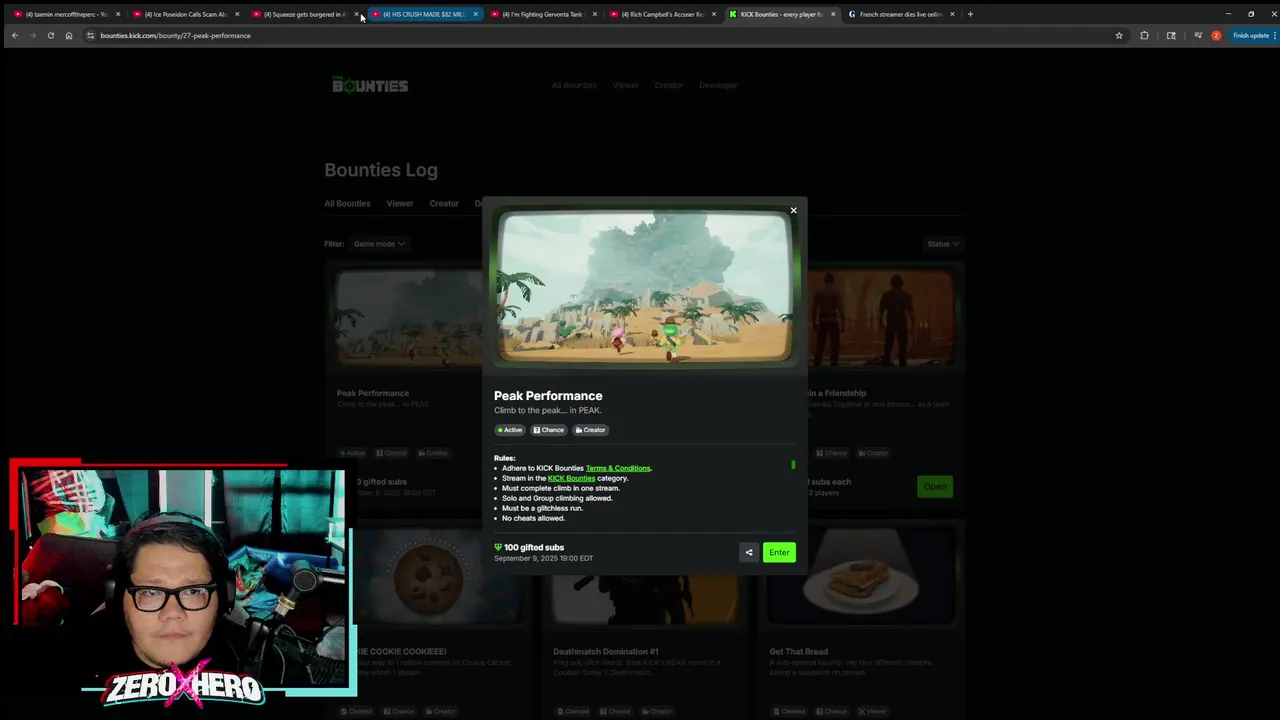Open the KICK Bounties category link

[571, 478]
